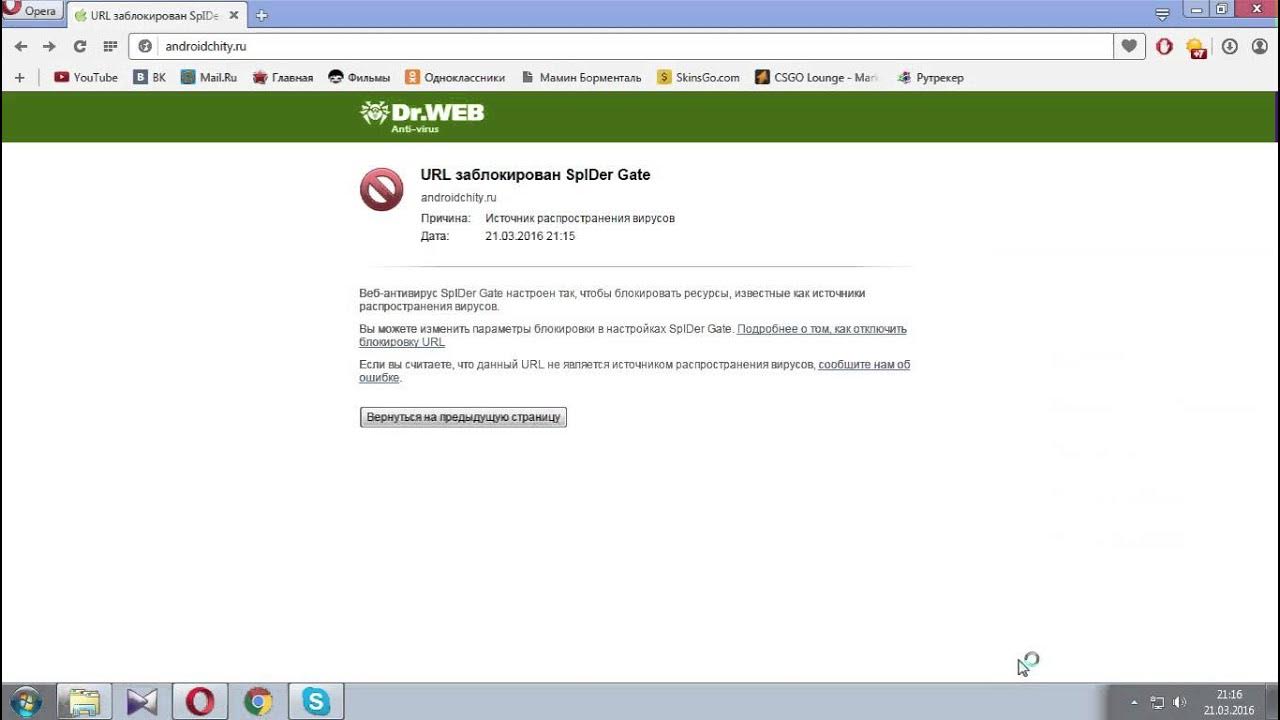Image resolution: width=1280 pixels, height=720 pixels.
Task: Open the clock showing 21:16
Action: click(x=1229, y=702)
